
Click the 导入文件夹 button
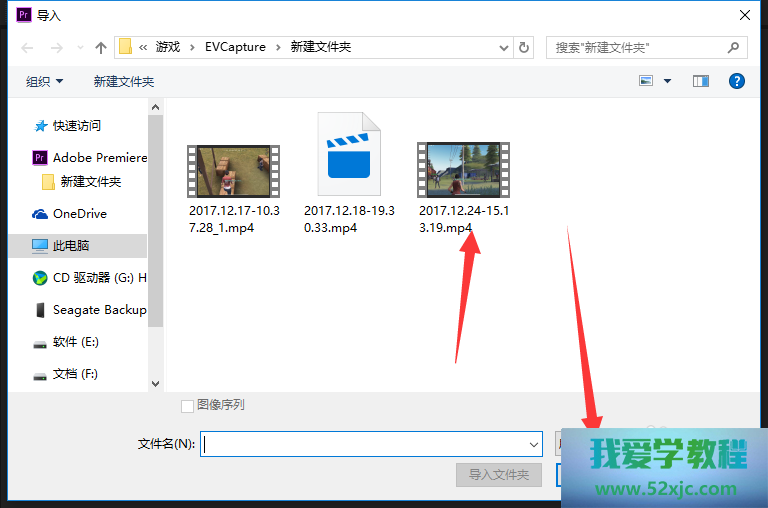498,474
